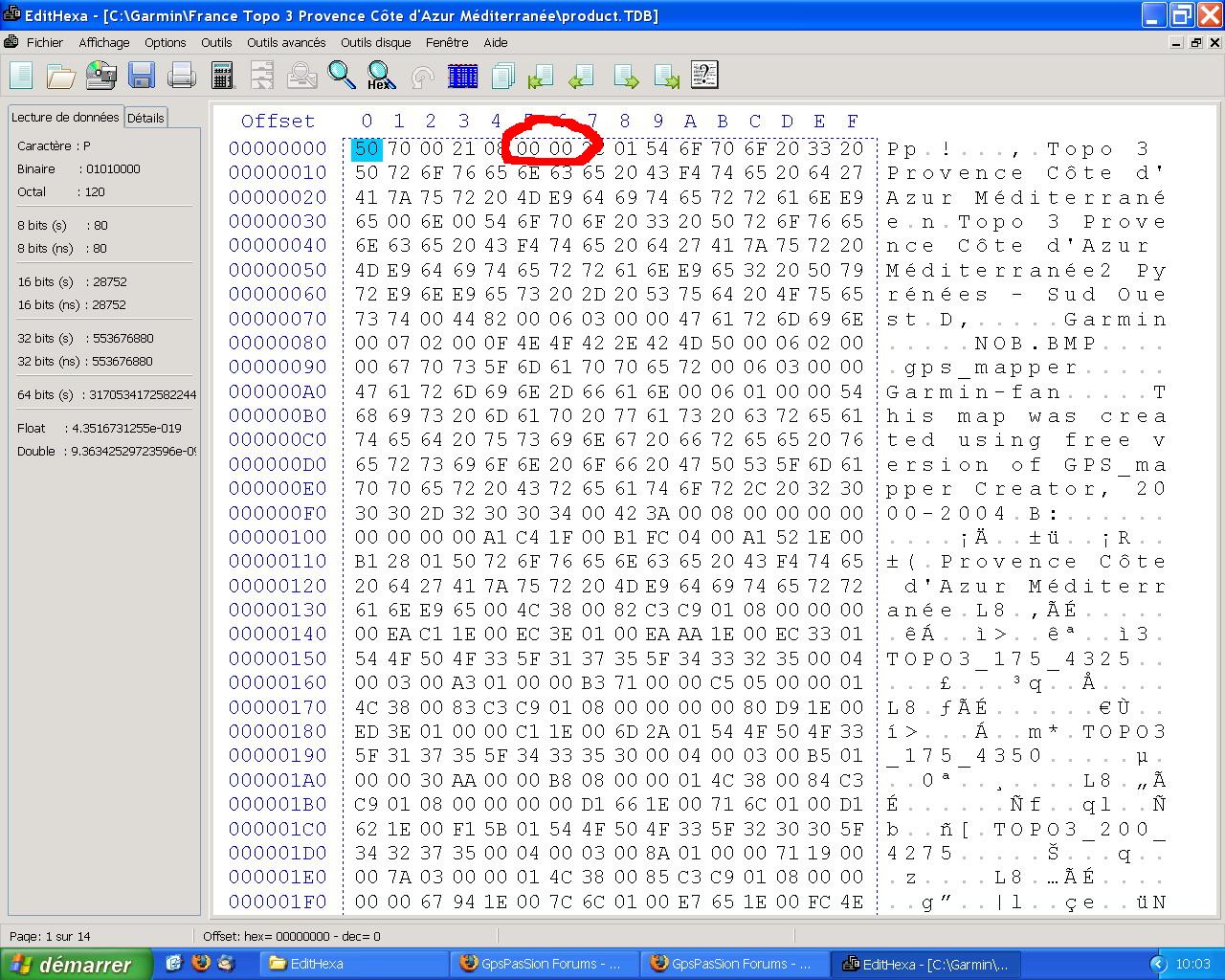1225x980 pixels.
Task: Switch to second GpsPasSion Forums taskbar window
Action: (732, 964)
